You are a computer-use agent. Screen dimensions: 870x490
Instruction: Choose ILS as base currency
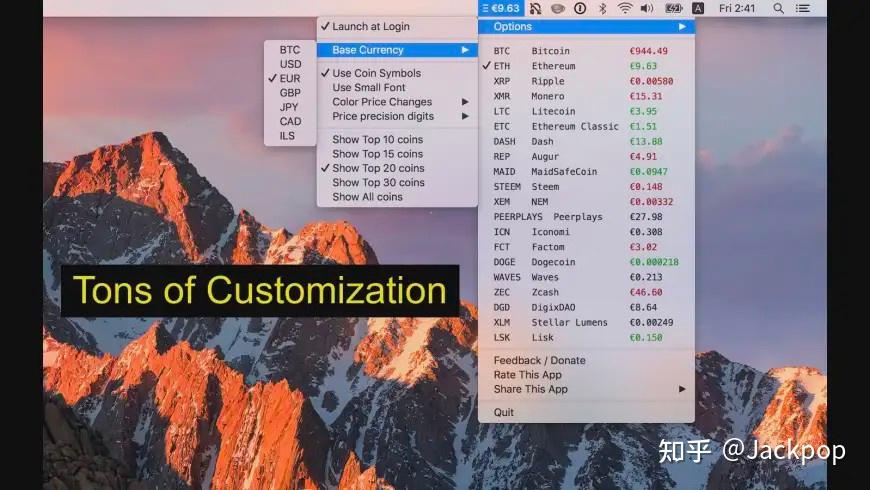point(290,136)
